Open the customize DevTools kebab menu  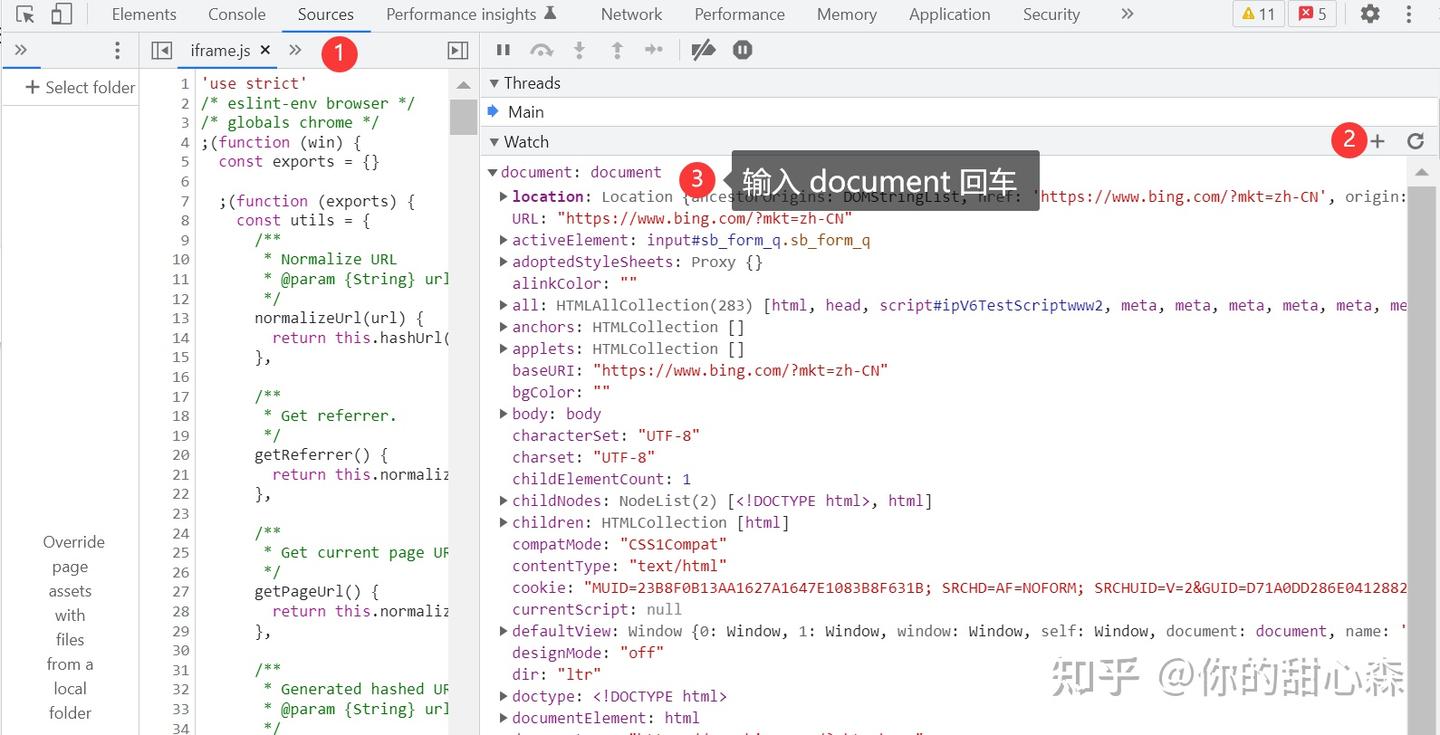[x=1410, y=14]
